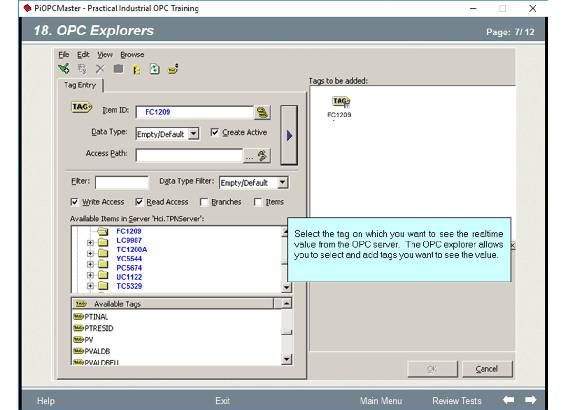The image size is (580, 410).
Task: Click the grey X delete toolbar icon
Action: pyautogui.click(x=100, y=69)
